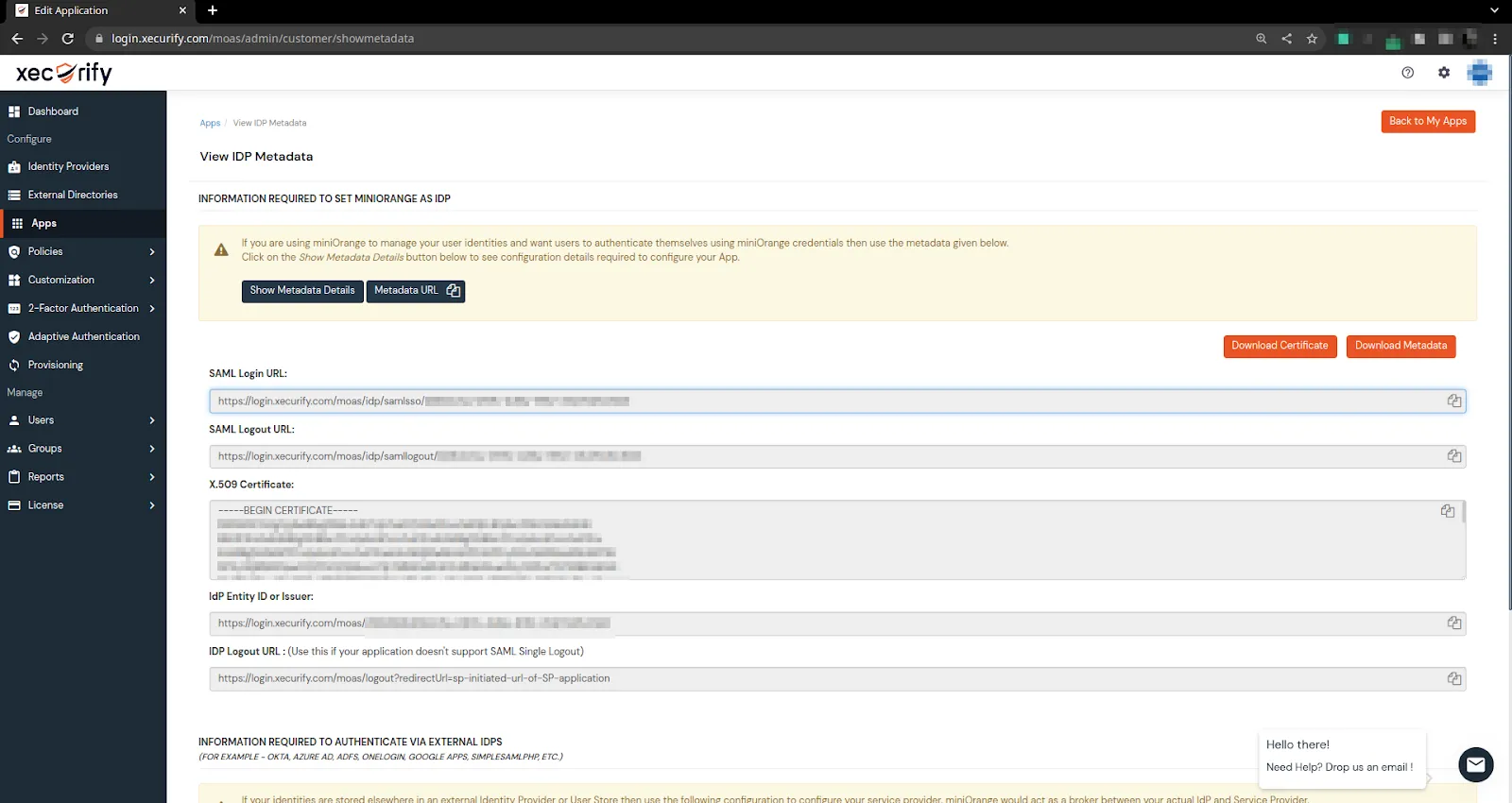Click Download Metadata button
The height and width of the screenshot is (803, 1512).
pyautogui.click(x=1401, y=346)
